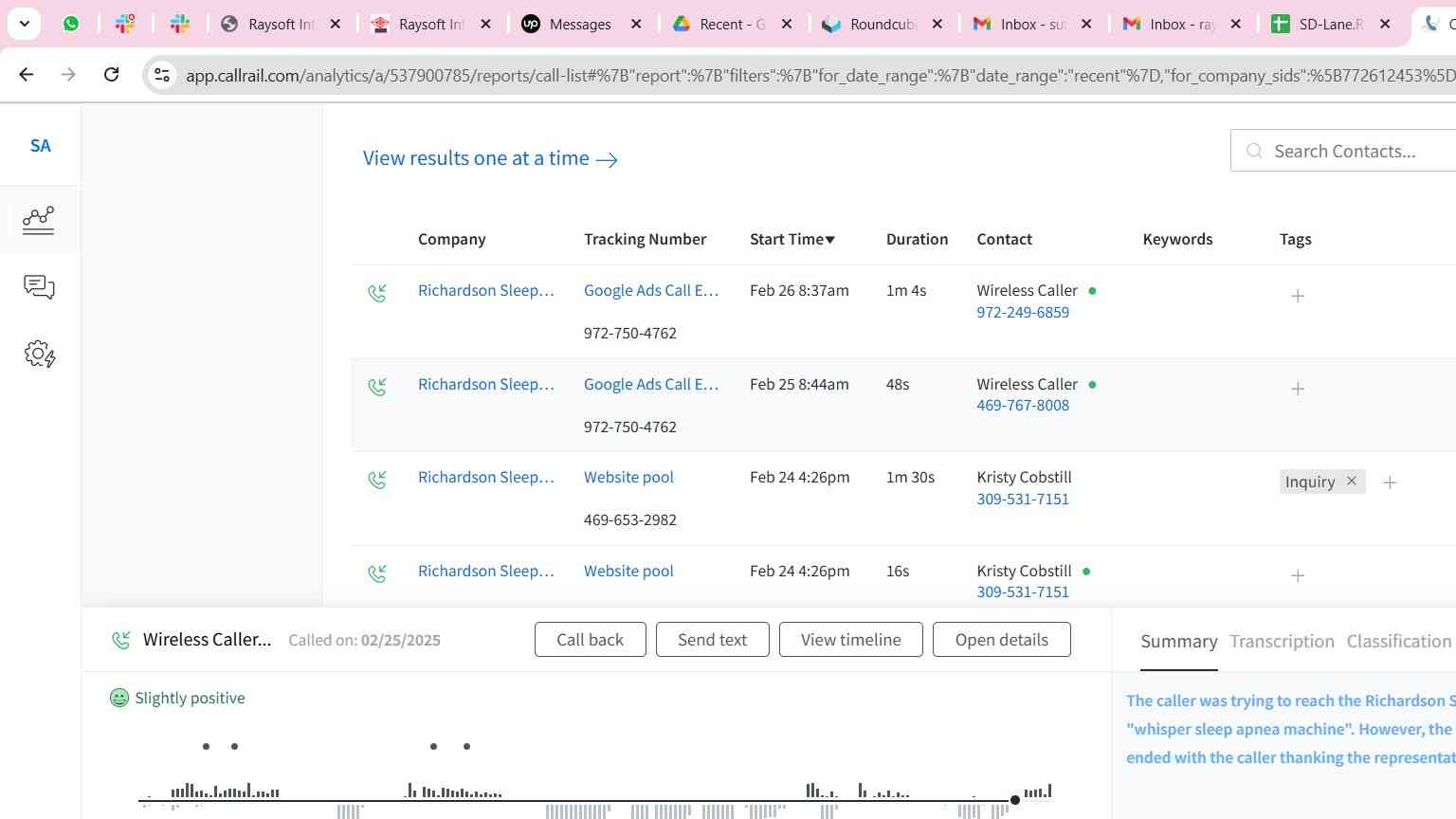The height and width of the screenshot is (819, 1456).
Task: Click the View timeline button
Action: (x=851, y=640)
